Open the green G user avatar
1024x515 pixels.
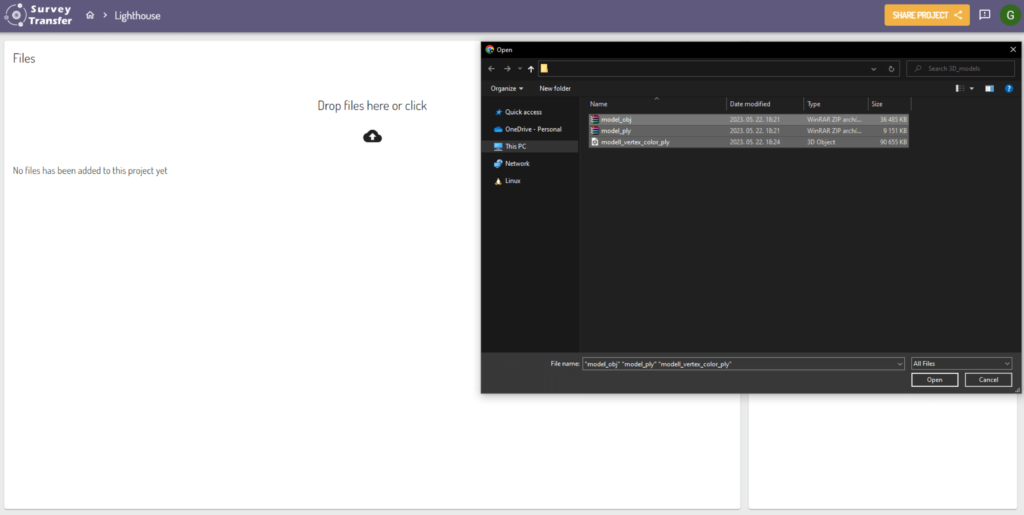[x=1009, y=15]
